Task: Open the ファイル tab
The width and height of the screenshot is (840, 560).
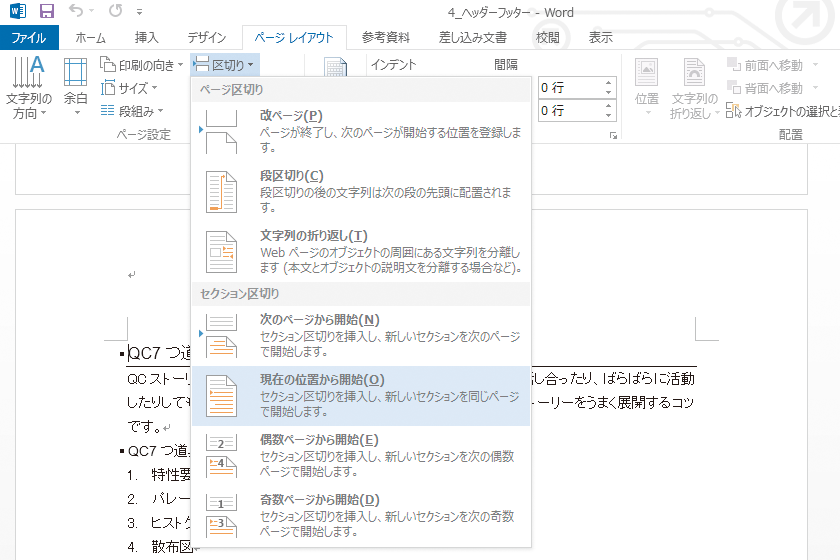Action: [x=29, y=38]
